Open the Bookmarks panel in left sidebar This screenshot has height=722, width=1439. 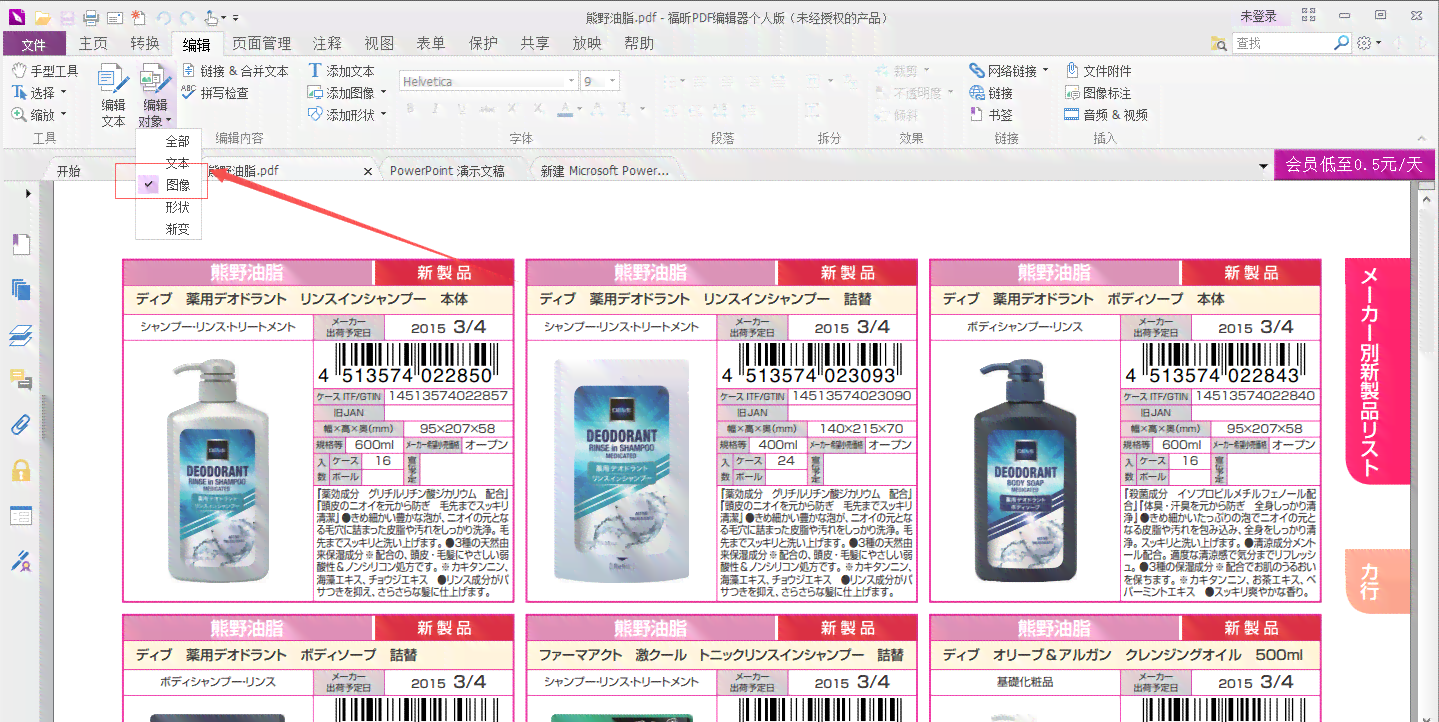click(21, 244)
